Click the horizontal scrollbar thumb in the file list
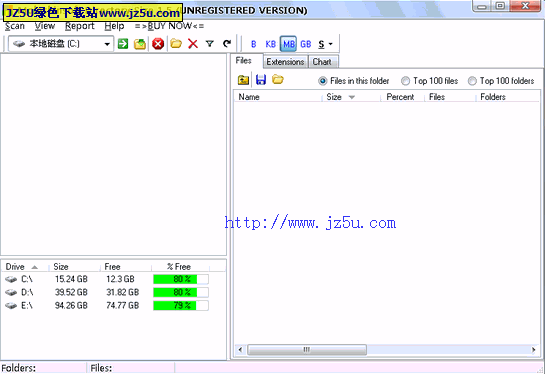The height and width of the screenshot is (374, 545). 307,350
